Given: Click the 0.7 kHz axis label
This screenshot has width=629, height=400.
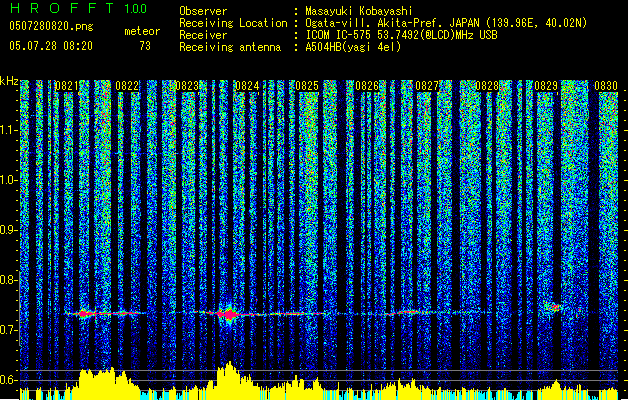Looking at the screenshot, I should click(9, 330).
